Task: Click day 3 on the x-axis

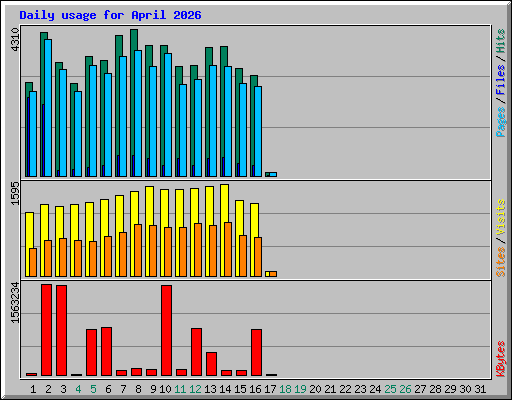Action: coord(63,389)
